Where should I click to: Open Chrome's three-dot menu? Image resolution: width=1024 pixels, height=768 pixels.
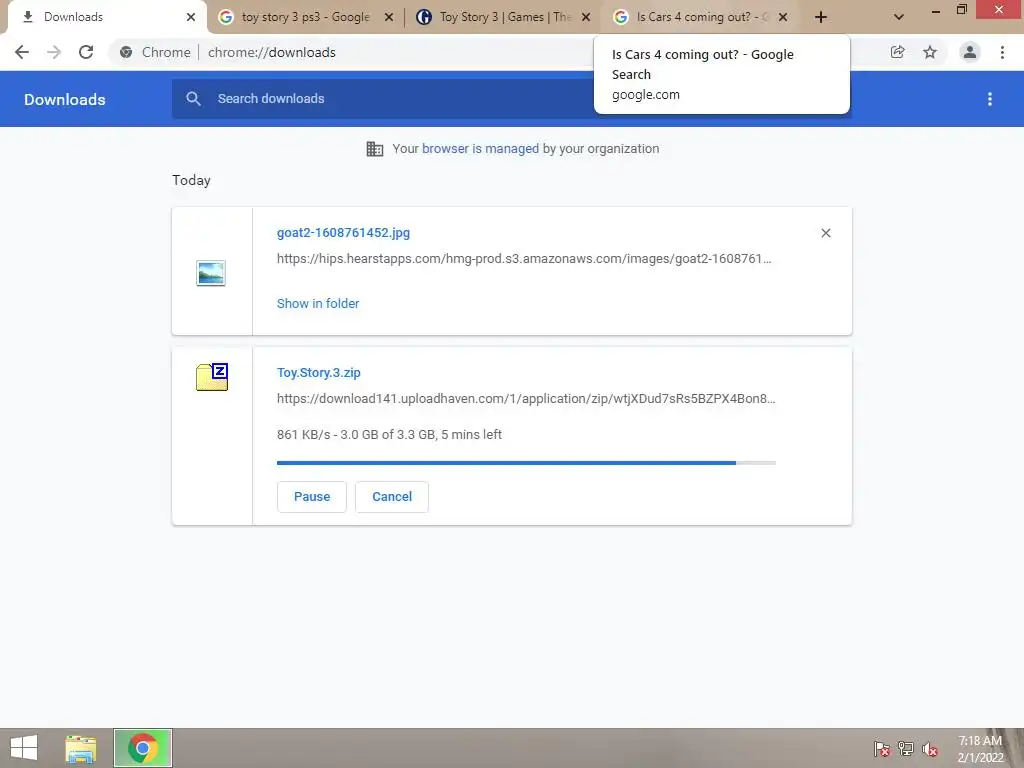[1002, 52]
